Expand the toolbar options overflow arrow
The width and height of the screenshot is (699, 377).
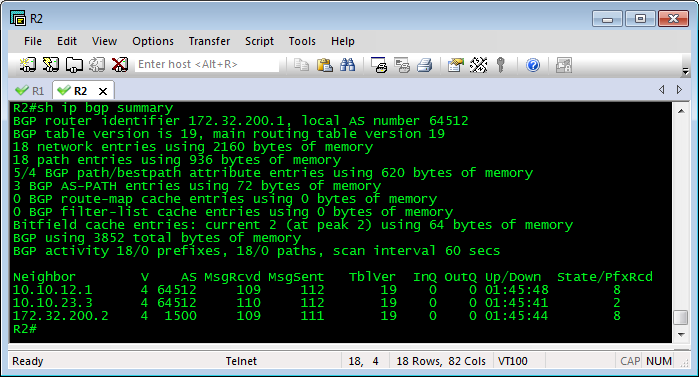coord(686,71)
